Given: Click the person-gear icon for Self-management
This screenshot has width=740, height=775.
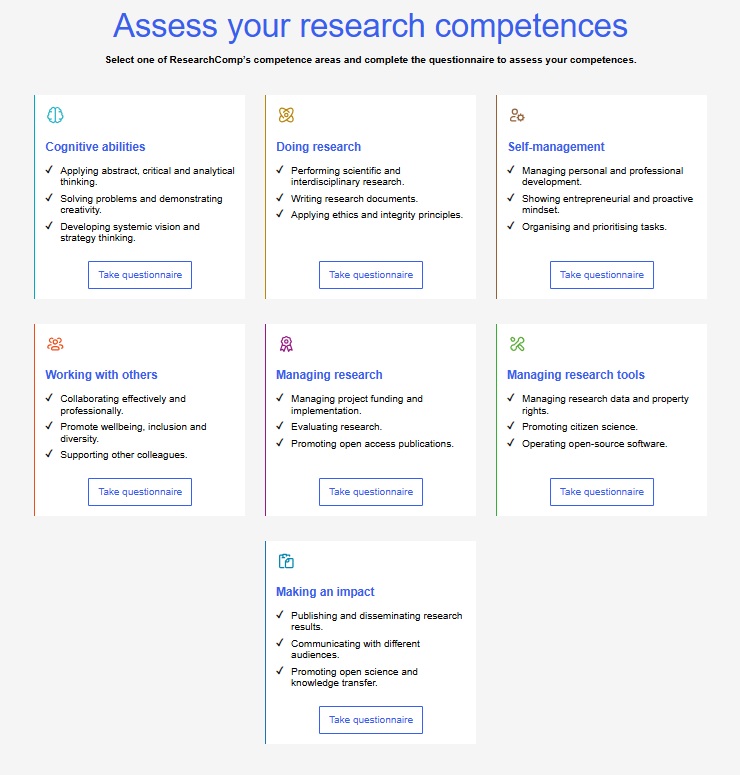Looking at the screenshot, I should (517, 115).
